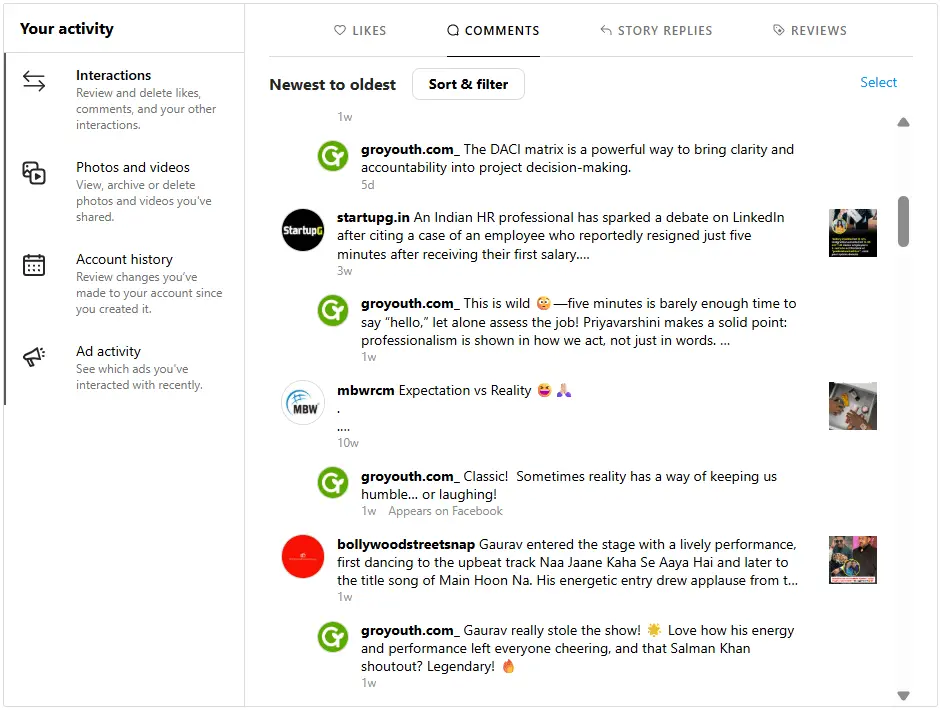
Task: Open the startupg.in post thumbnail
Action: coord(852,233)
